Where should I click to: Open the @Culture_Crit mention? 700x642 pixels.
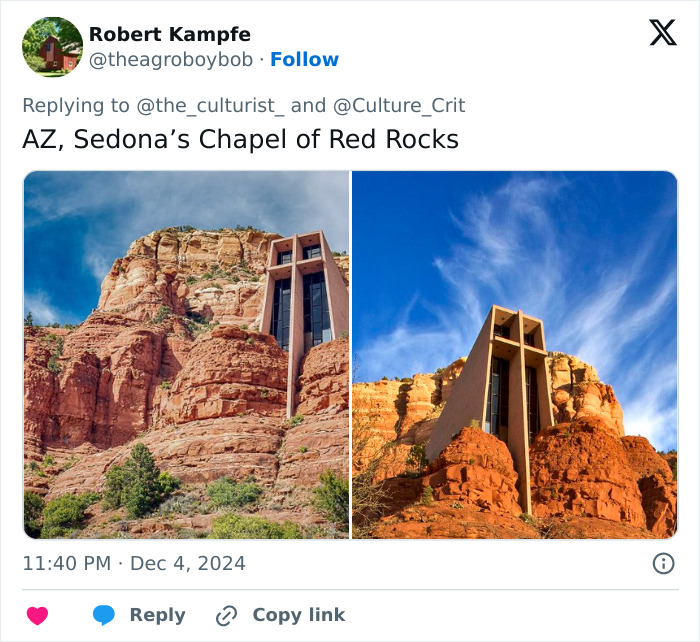tap(398, 105)
